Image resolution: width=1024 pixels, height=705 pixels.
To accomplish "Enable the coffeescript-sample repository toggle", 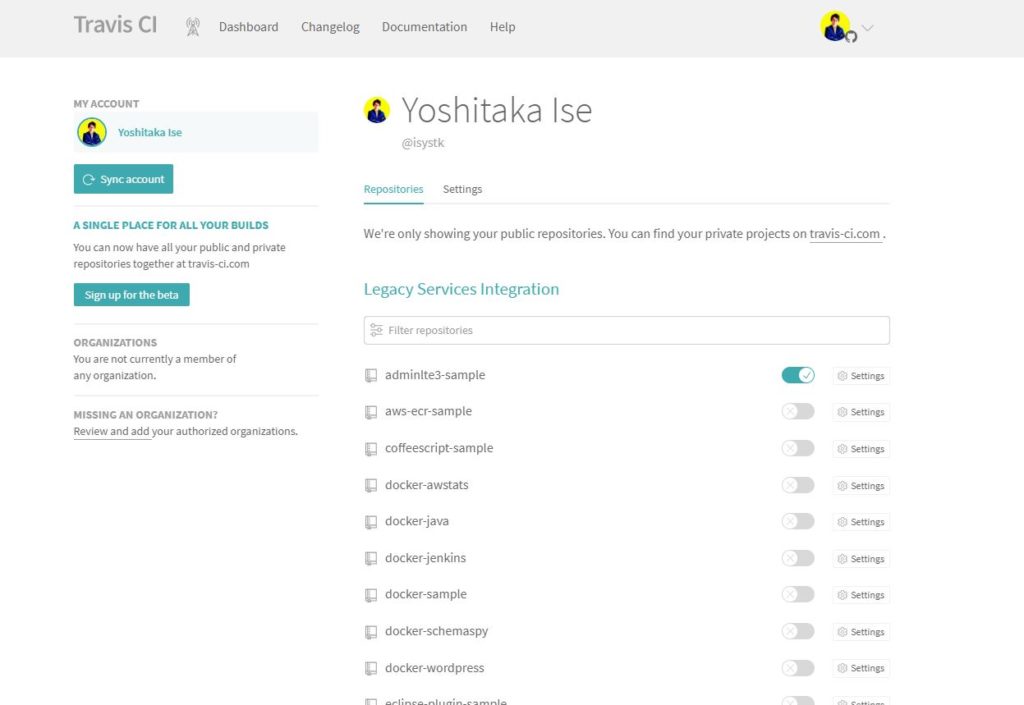I will [x=798, y=448].
